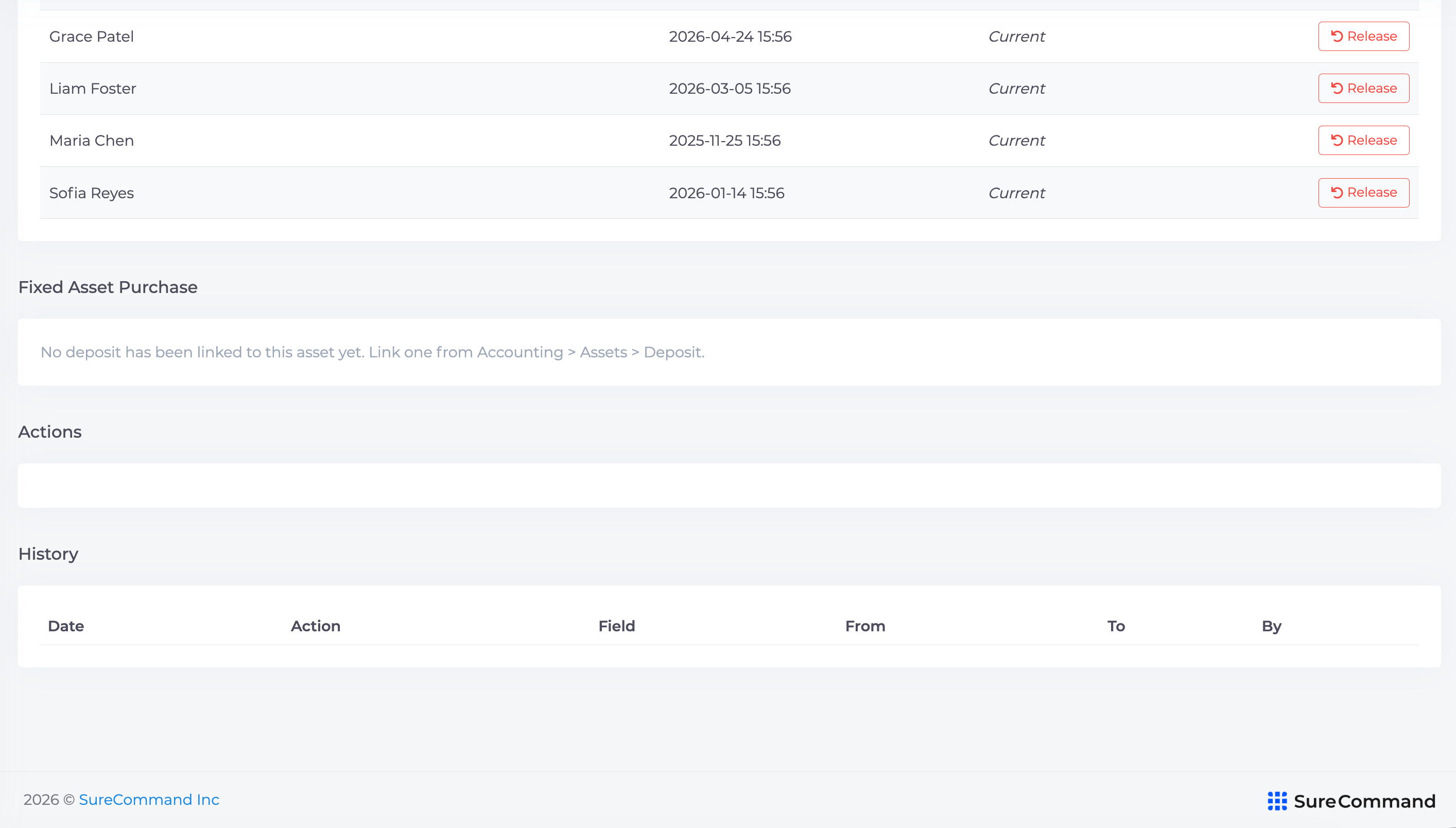Click the Actions section heading
The width and height of the screenshot is (1456, 828).
[50, 432]
